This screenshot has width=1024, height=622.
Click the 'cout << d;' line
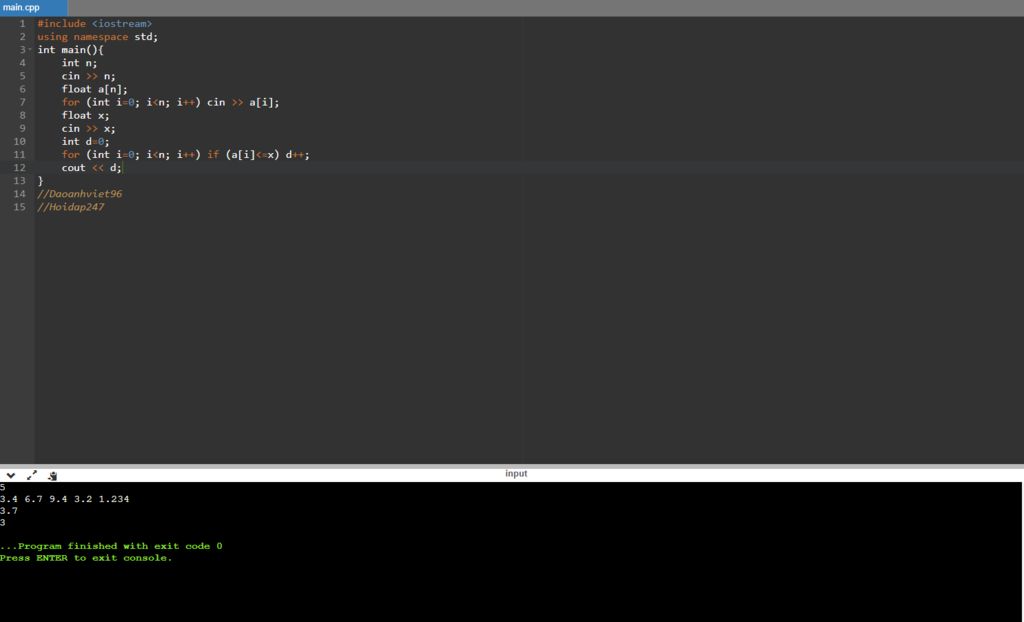point(91,167)
